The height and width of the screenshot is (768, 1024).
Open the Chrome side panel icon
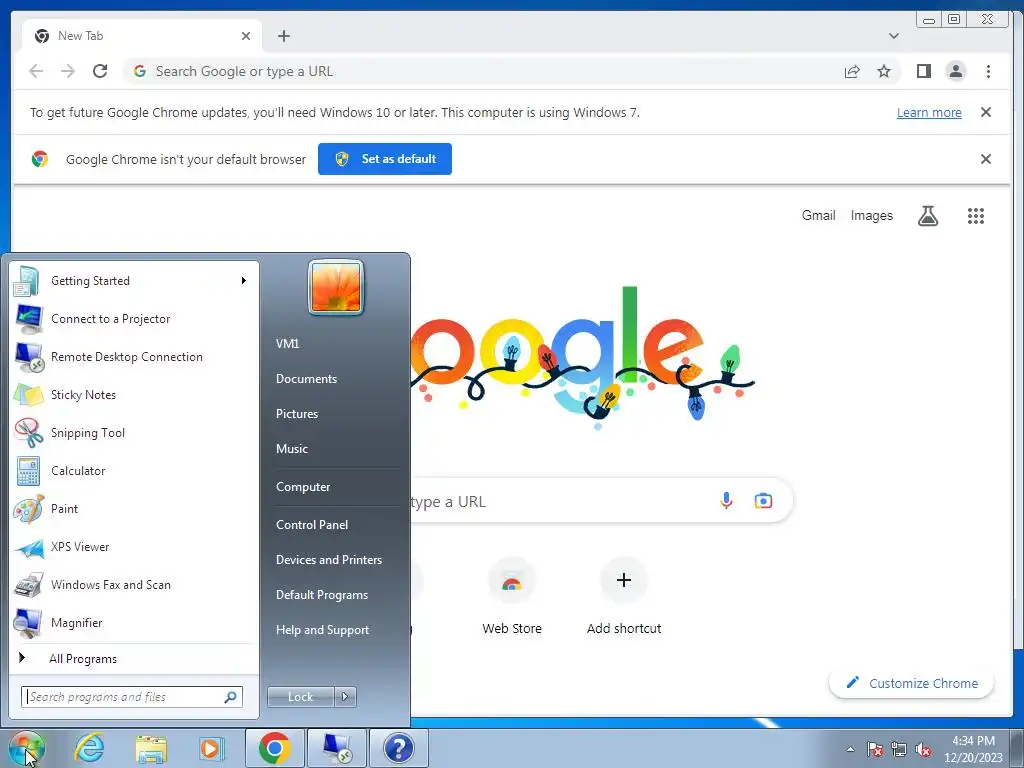pyautogui.click(x=923, y=71)
